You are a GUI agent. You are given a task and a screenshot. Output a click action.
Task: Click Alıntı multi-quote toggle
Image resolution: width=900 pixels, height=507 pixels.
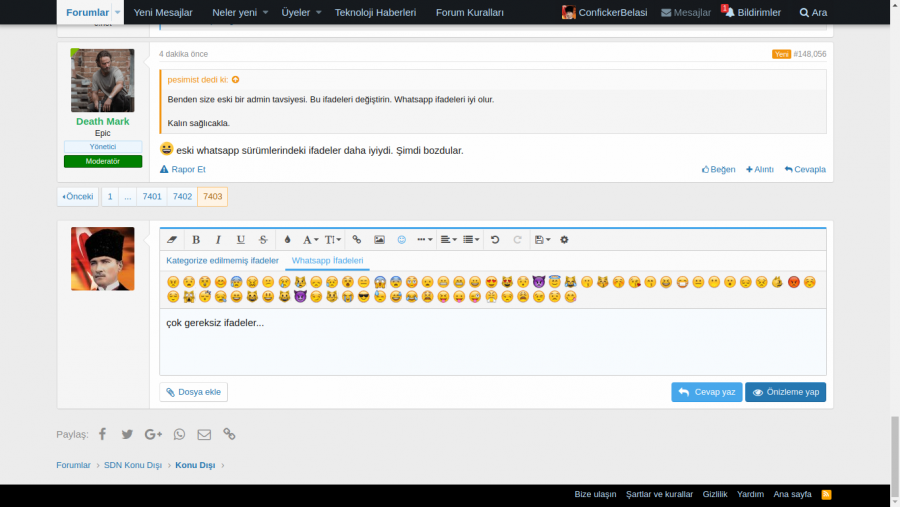coord(759,169)
